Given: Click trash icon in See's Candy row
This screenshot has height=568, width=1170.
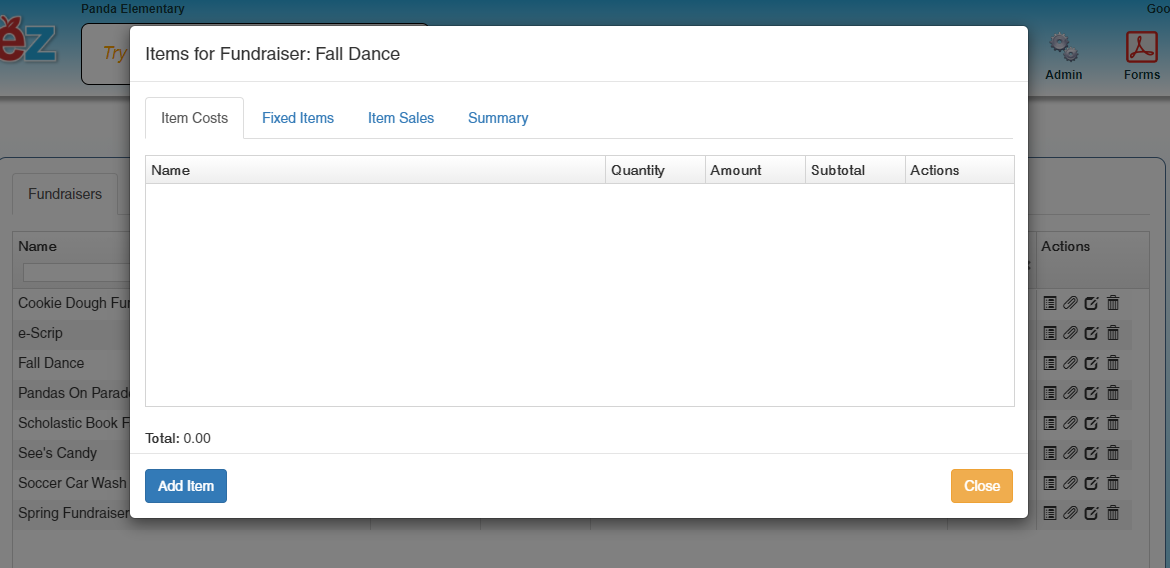Looking at the screenshot, I should tap(1113, 453).
